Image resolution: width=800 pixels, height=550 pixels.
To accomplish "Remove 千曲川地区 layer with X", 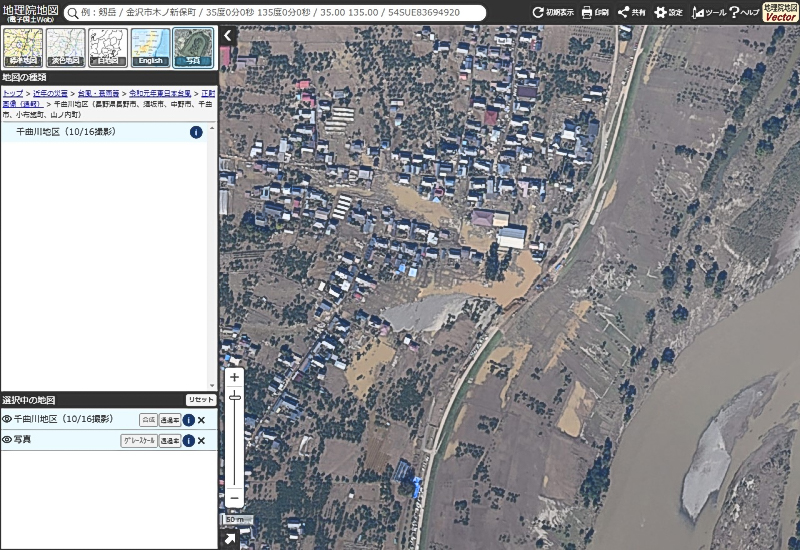I will (x=202, y=420).
